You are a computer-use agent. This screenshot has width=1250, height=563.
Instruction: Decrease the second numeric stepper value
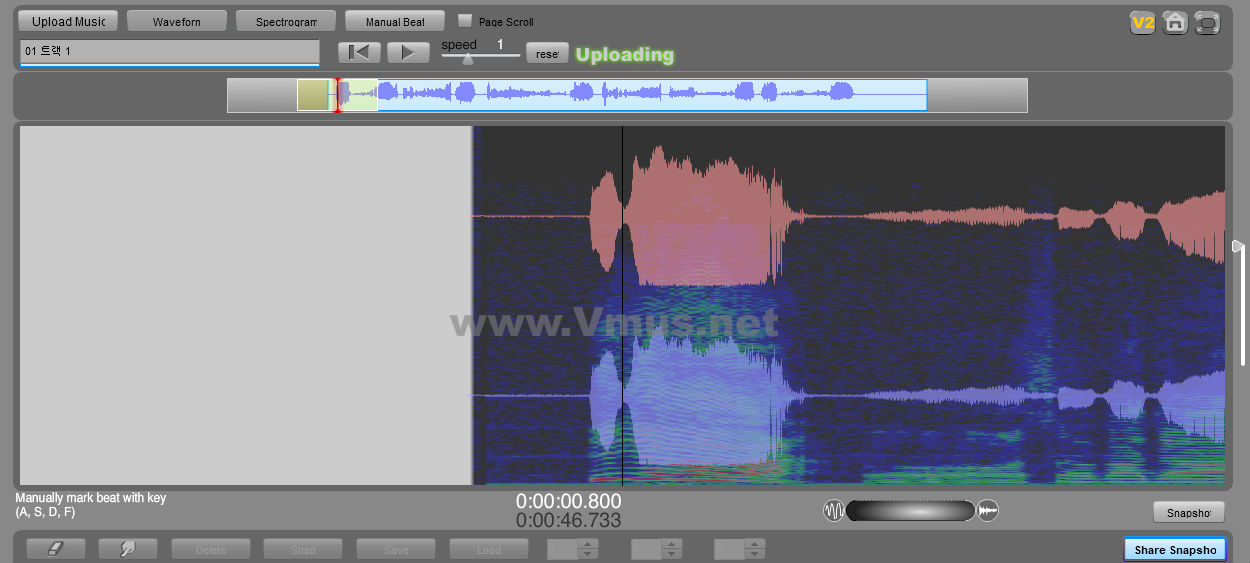(x=673, y=554)
